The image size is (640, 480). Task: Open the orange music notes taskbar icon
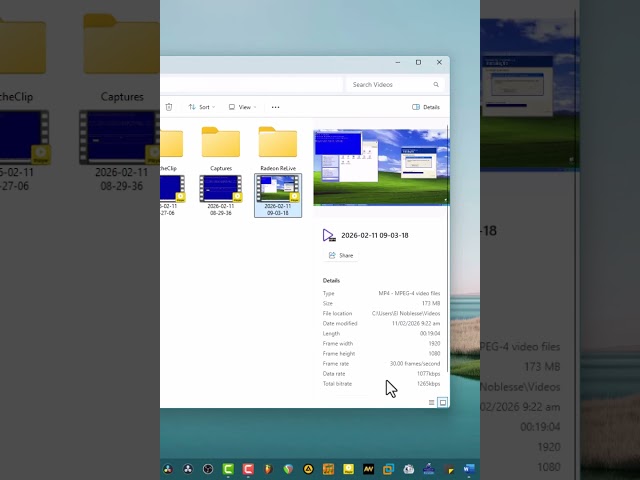pyautogui.click(x=328, y=469)
